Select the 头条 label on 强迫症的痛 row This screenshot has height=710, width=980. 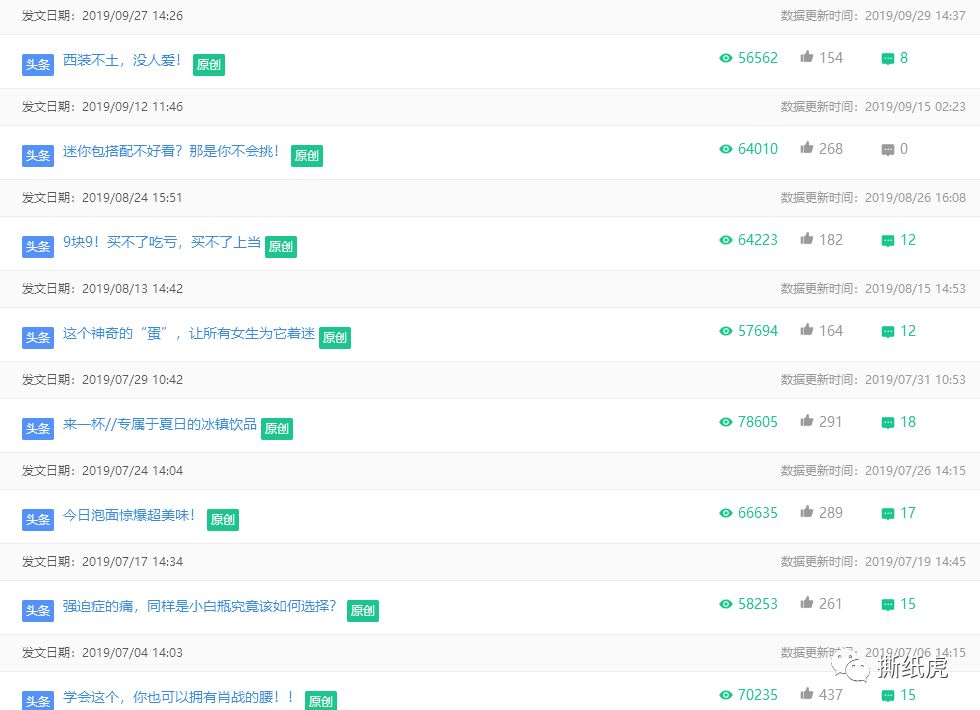37,610
